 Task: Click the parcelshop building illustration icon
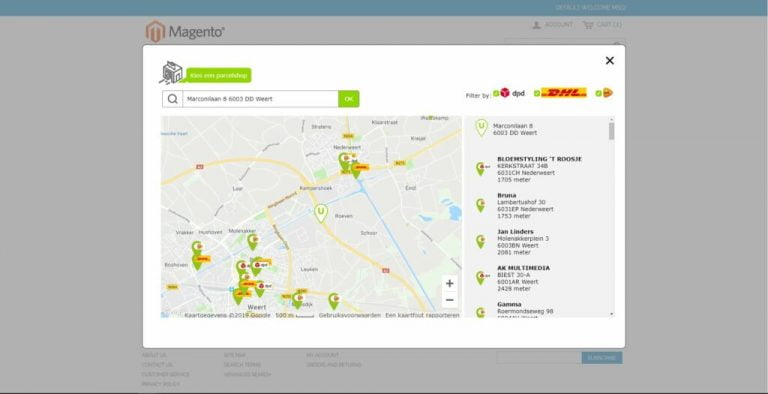(171, 73)
